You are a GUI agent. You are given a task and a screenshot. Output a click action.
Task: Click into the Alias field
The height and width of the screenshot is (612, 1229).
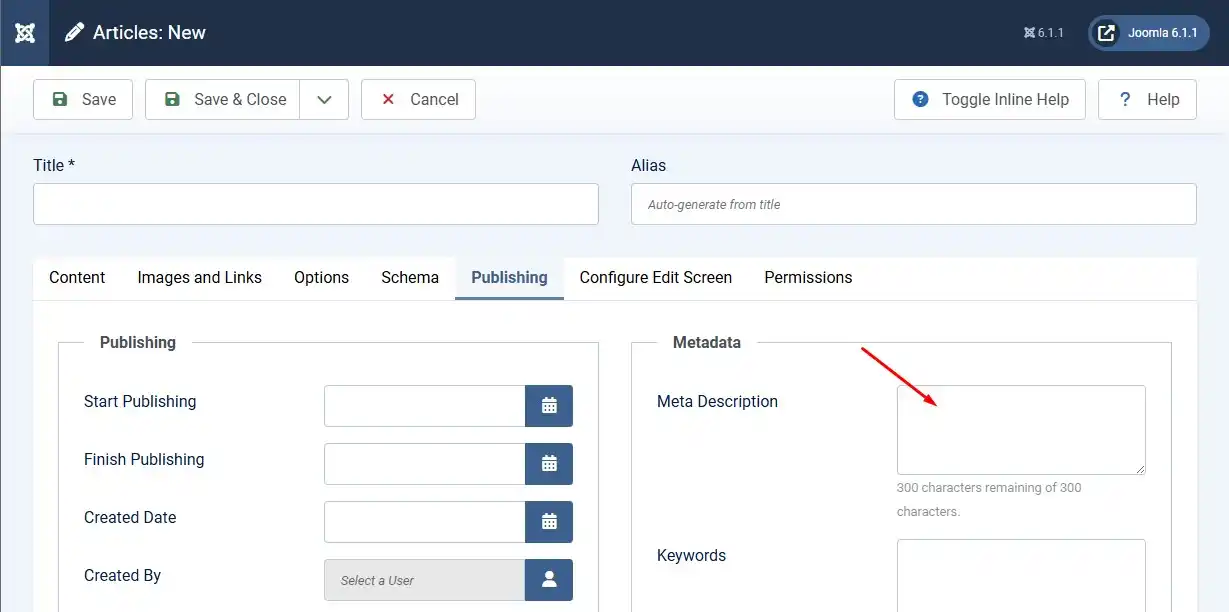(914, 204)
